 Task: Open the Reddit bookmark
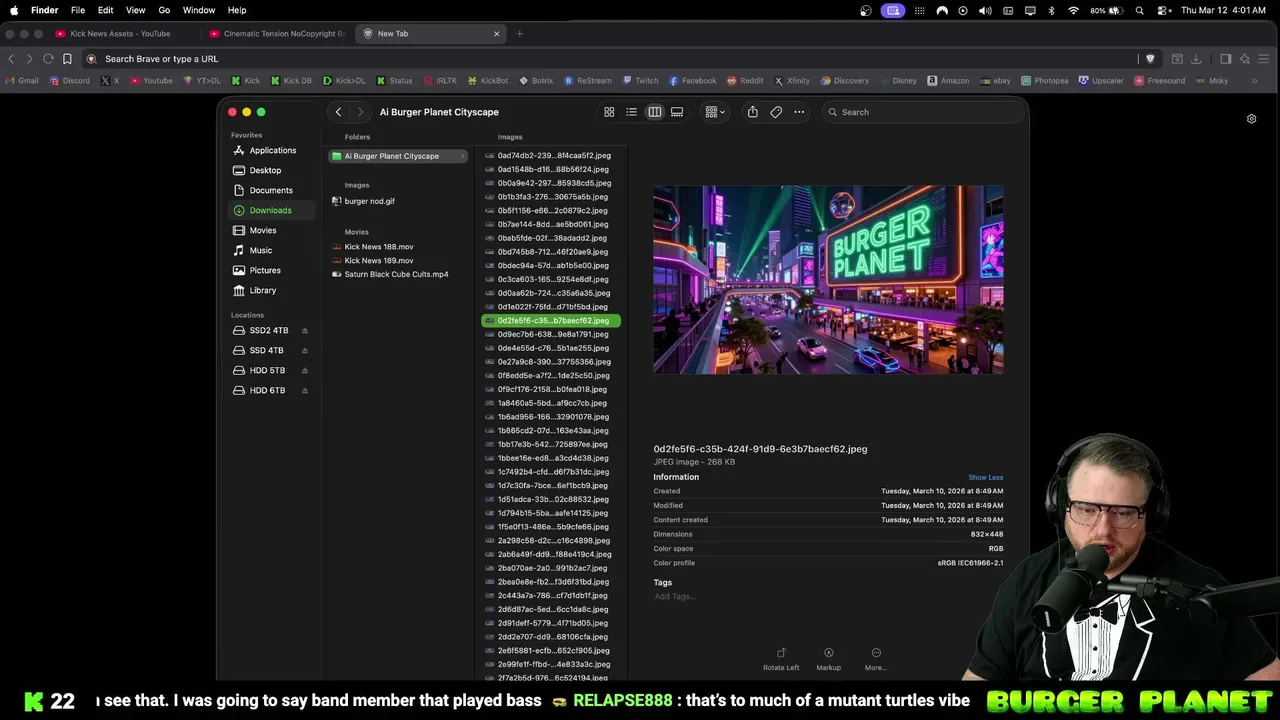click(x=745, y=81)
